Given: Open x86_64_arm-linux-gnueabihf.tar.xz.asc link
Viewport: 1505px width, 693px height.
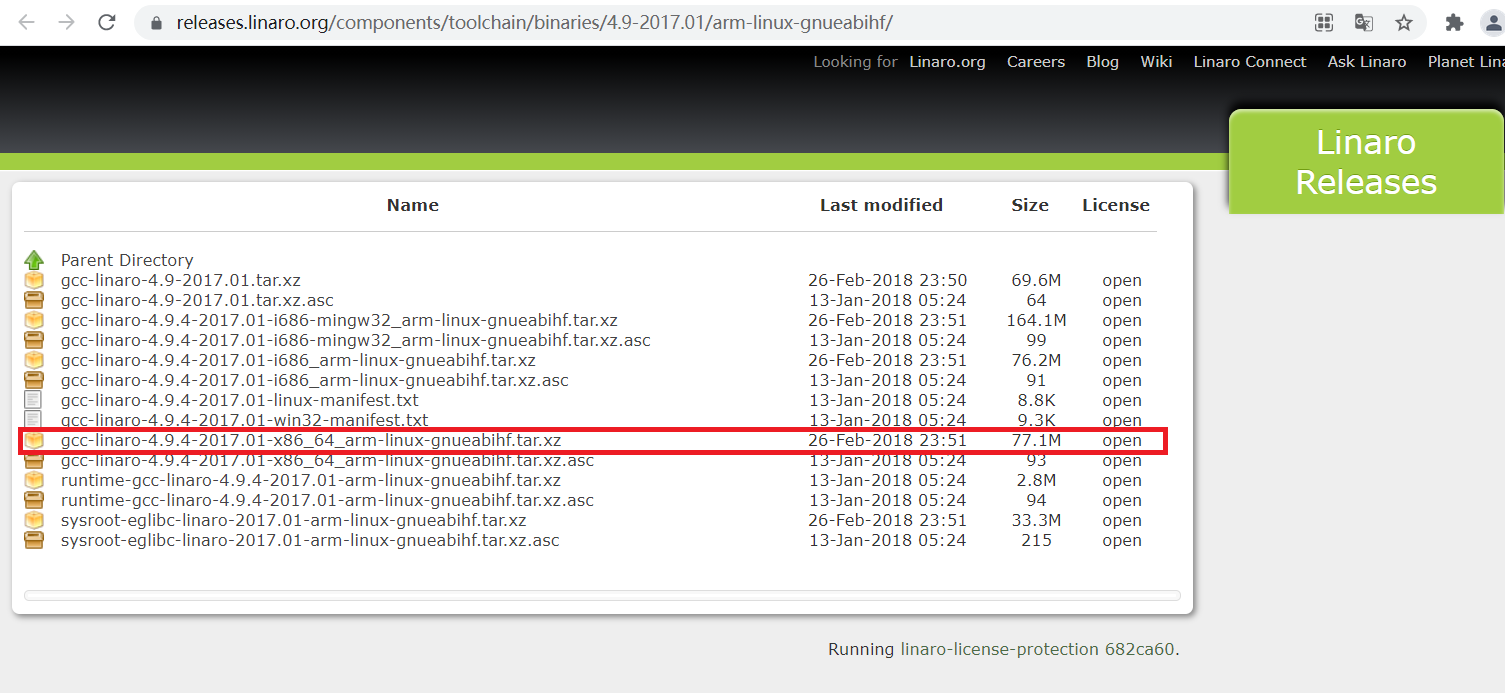Looking at the screenshot, I should point(328,460).
